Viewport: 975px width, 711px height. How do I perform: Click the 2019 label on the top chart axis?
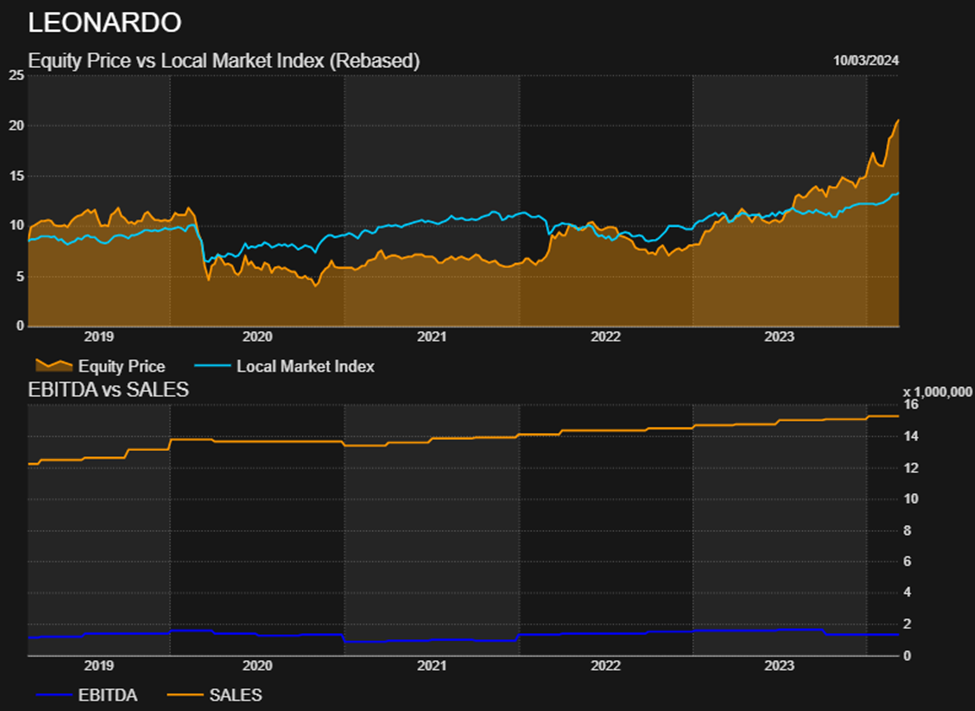click(x=99, y=337)
